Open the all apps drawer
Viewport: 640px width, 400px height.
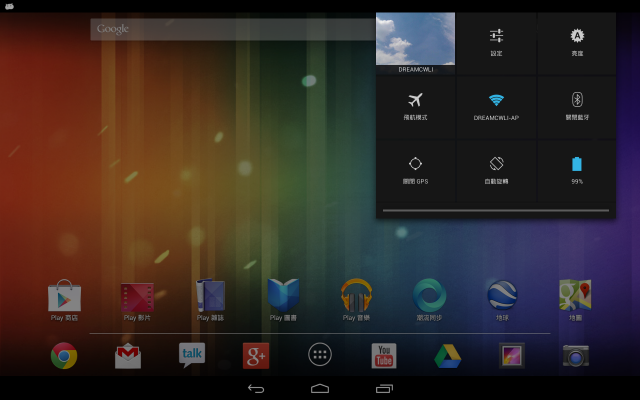coord(320,354)
